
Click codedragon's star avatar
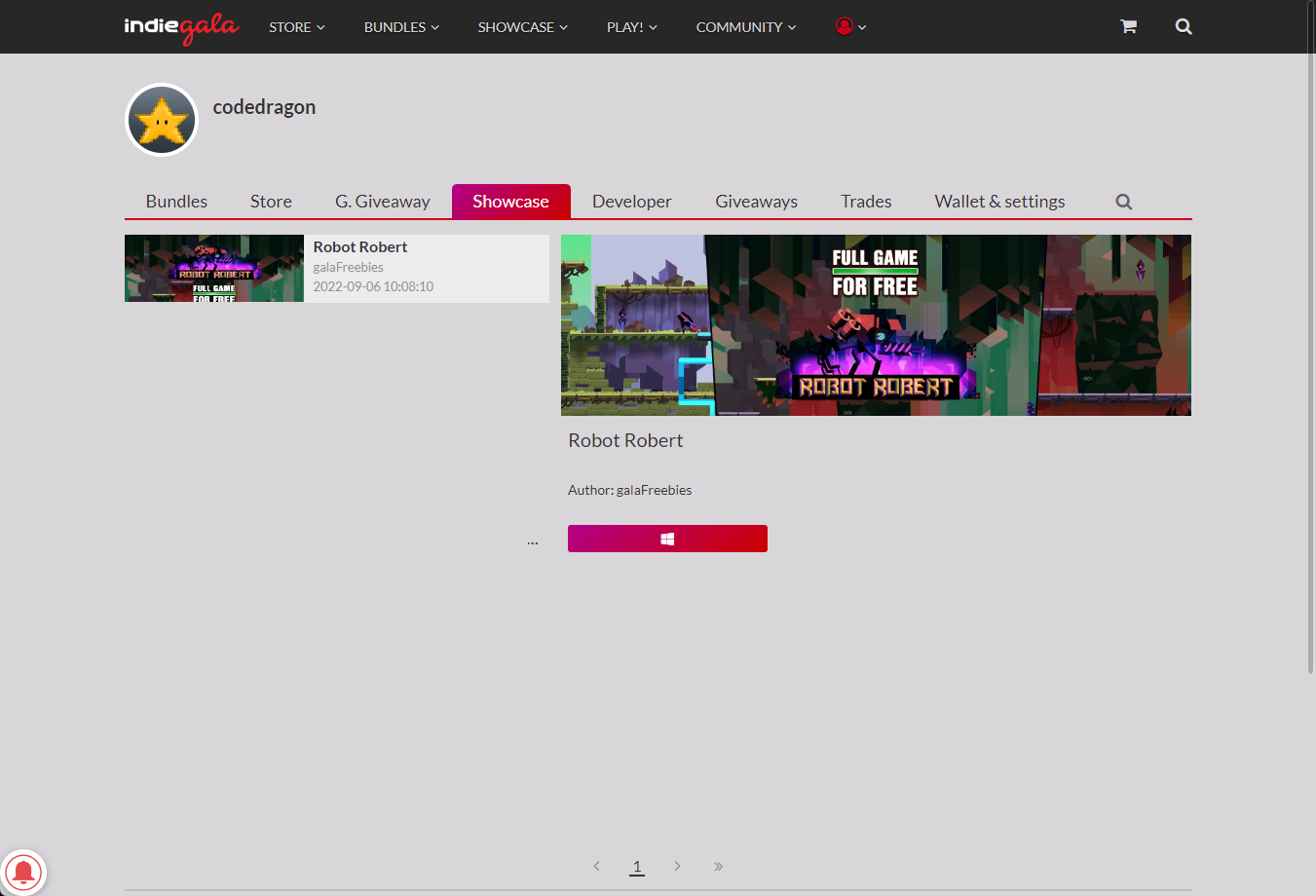click(x=162, y=120)
